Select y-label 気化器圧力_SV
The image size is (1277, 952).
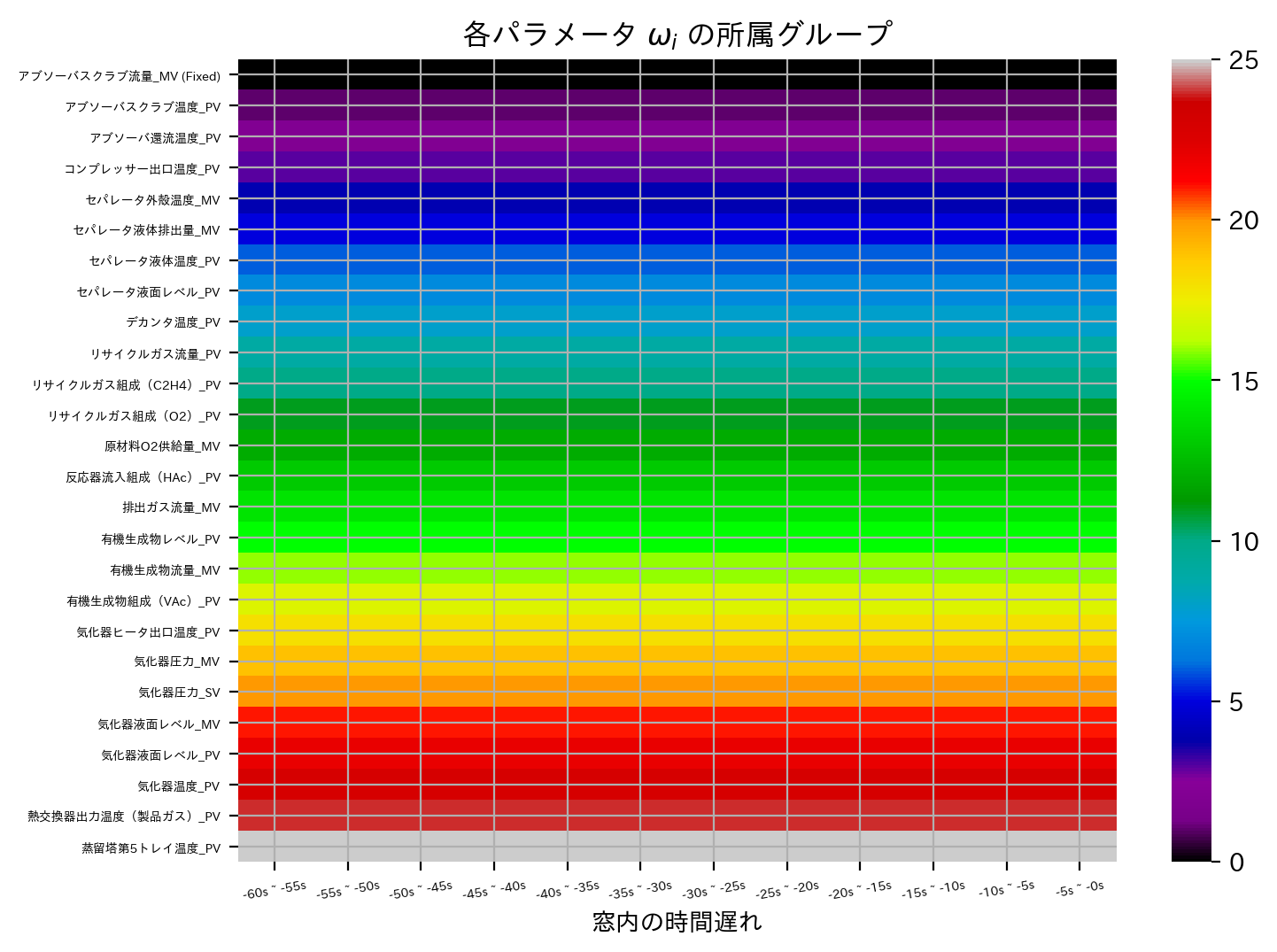pos(179,693)
